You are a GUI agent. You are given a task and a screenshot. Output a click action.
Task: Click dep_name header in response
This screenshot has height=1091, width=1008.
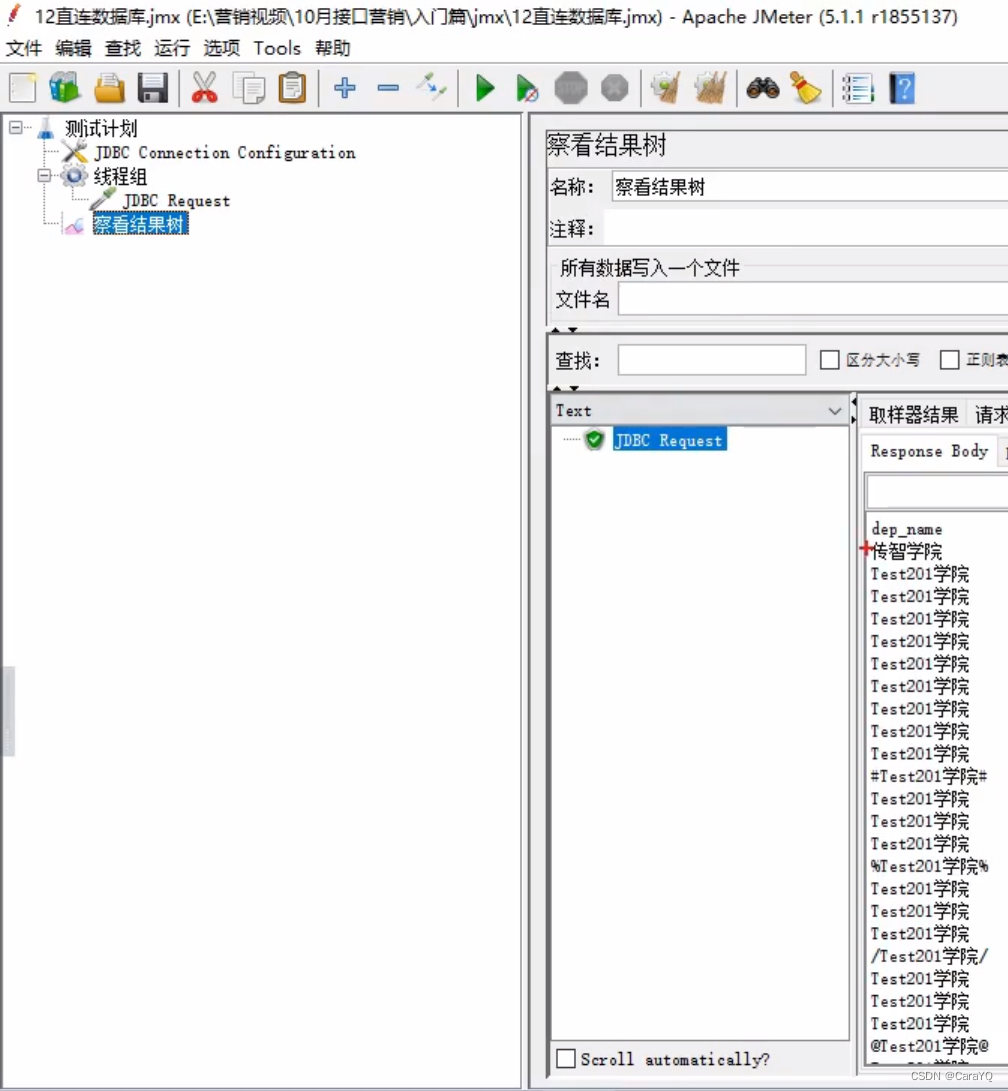click(x=906, y=529)
